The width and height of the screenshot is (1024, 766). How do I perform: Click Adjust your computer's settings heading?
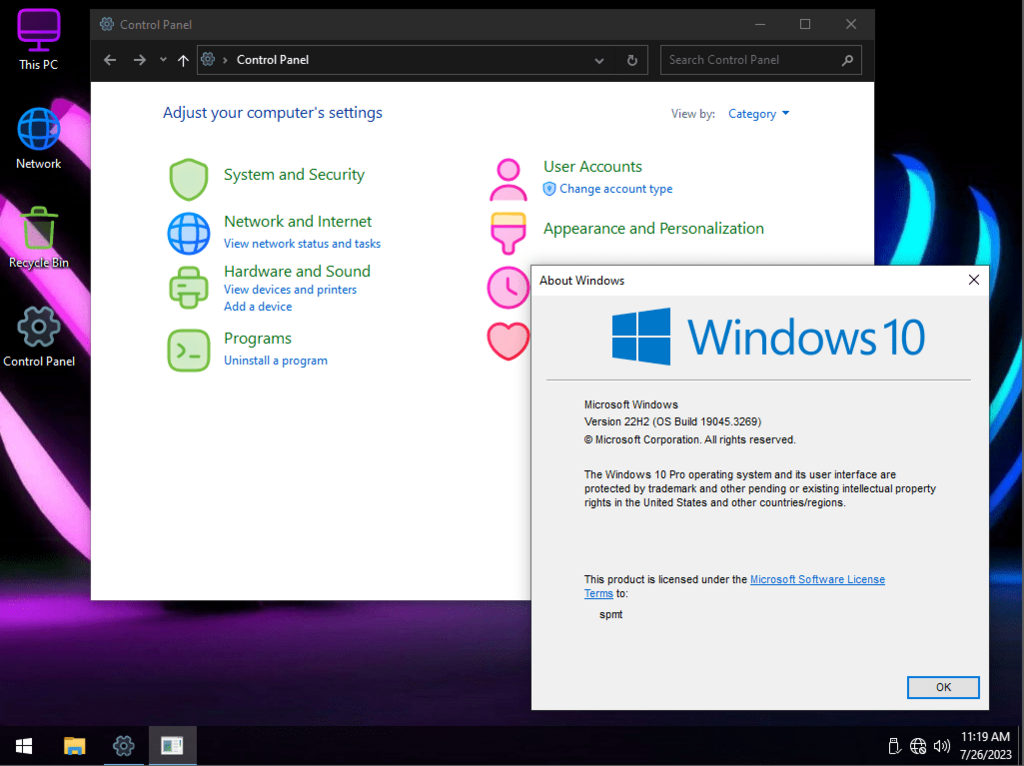[x=272, y=113]
